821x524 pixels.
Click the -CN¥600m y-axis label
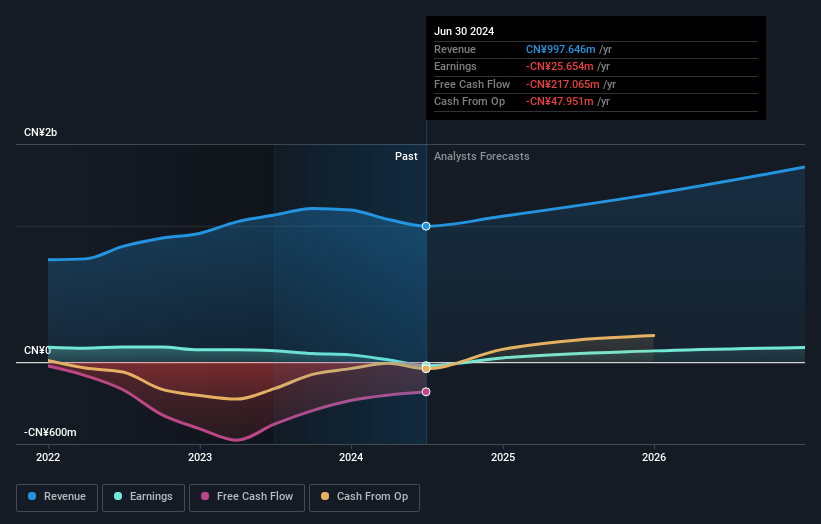pos(50,432)
